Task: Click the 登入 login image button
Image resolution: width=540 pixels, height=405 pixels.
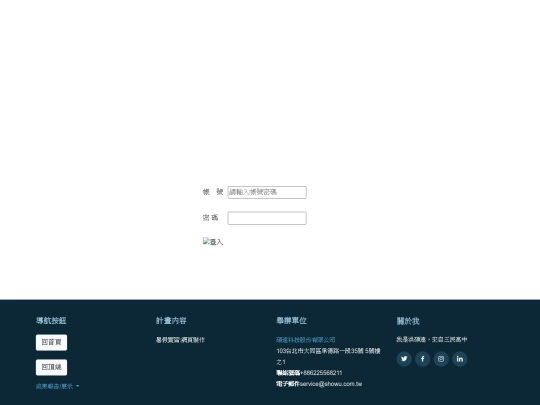Action: coord(213,242)
